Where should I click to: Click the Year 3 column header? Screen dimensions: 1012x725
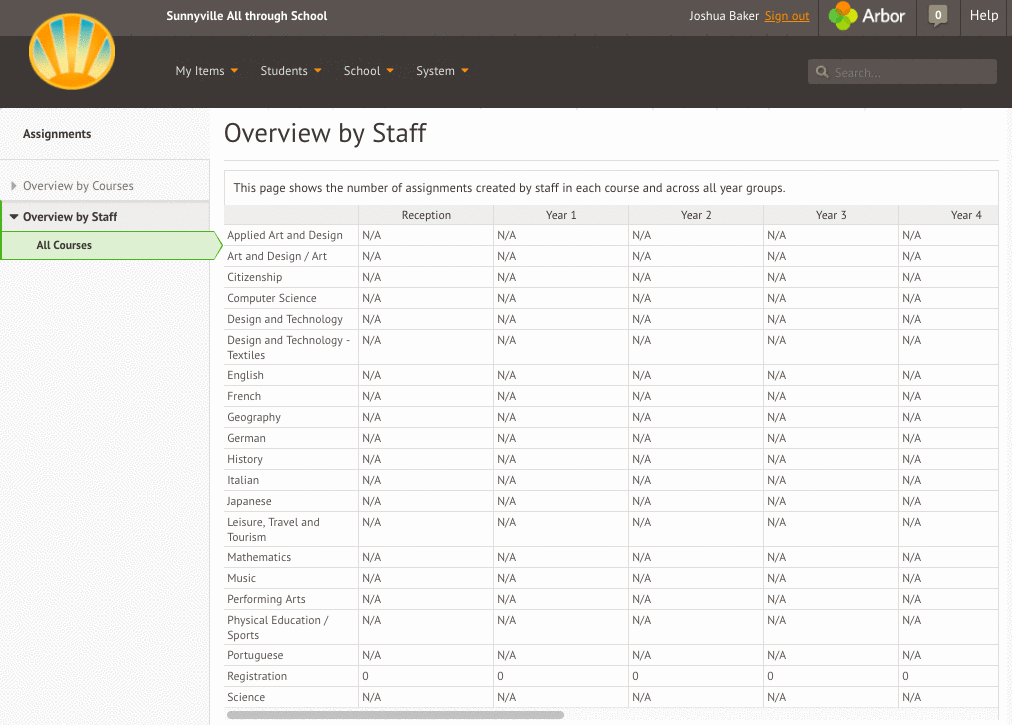(x=831, y=215)
